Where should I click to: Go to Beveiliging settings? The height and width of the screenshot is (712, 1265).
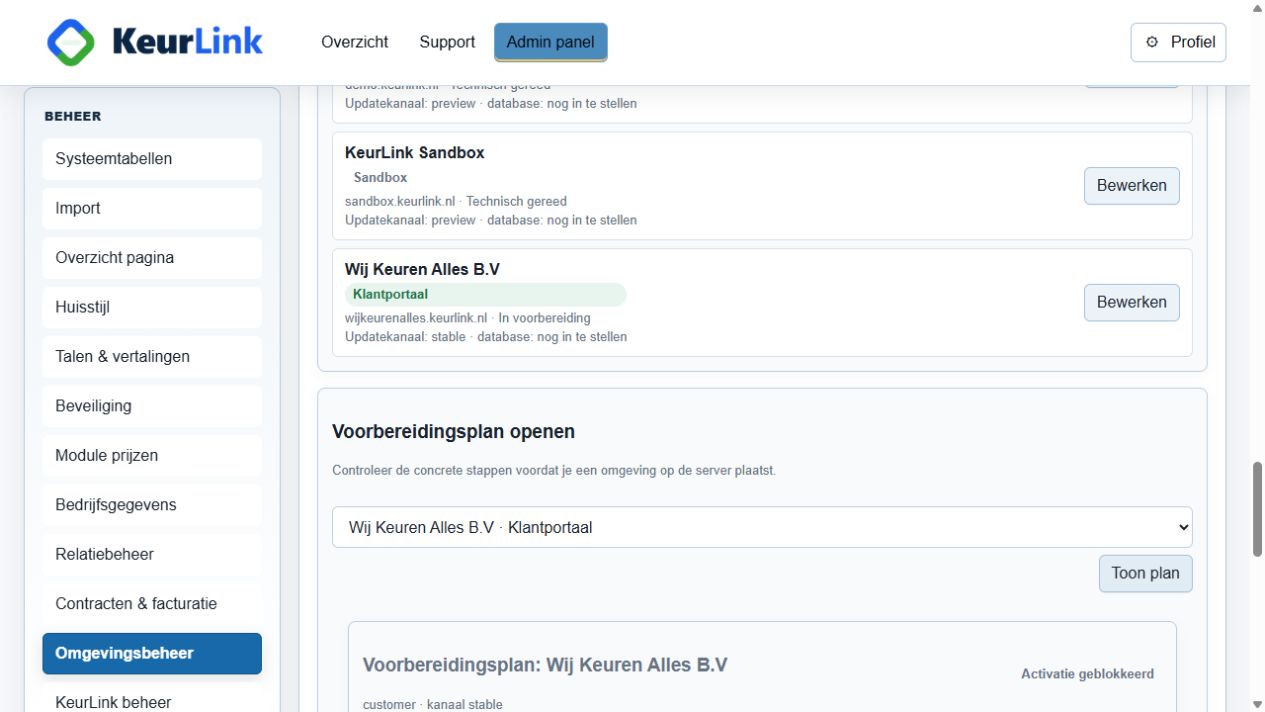click(152, 406)
